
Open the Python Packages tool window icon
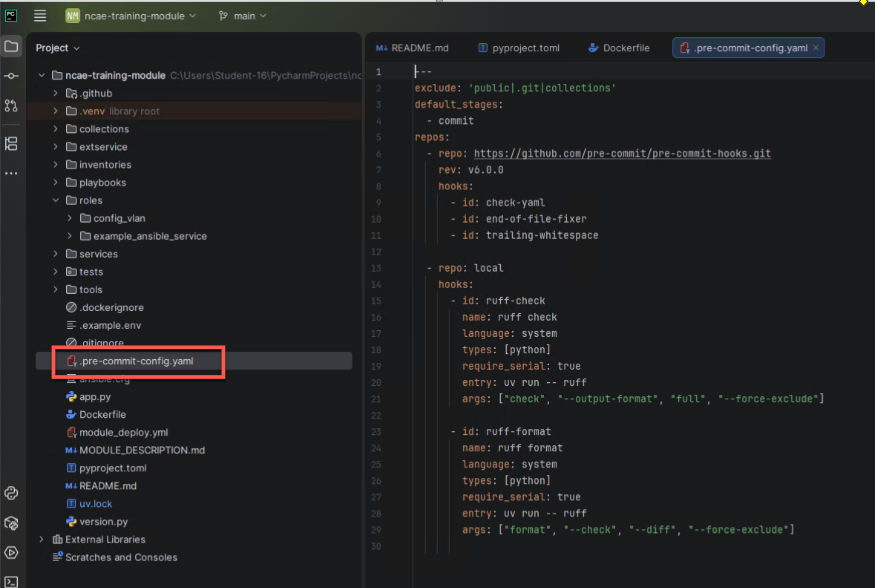11,523
